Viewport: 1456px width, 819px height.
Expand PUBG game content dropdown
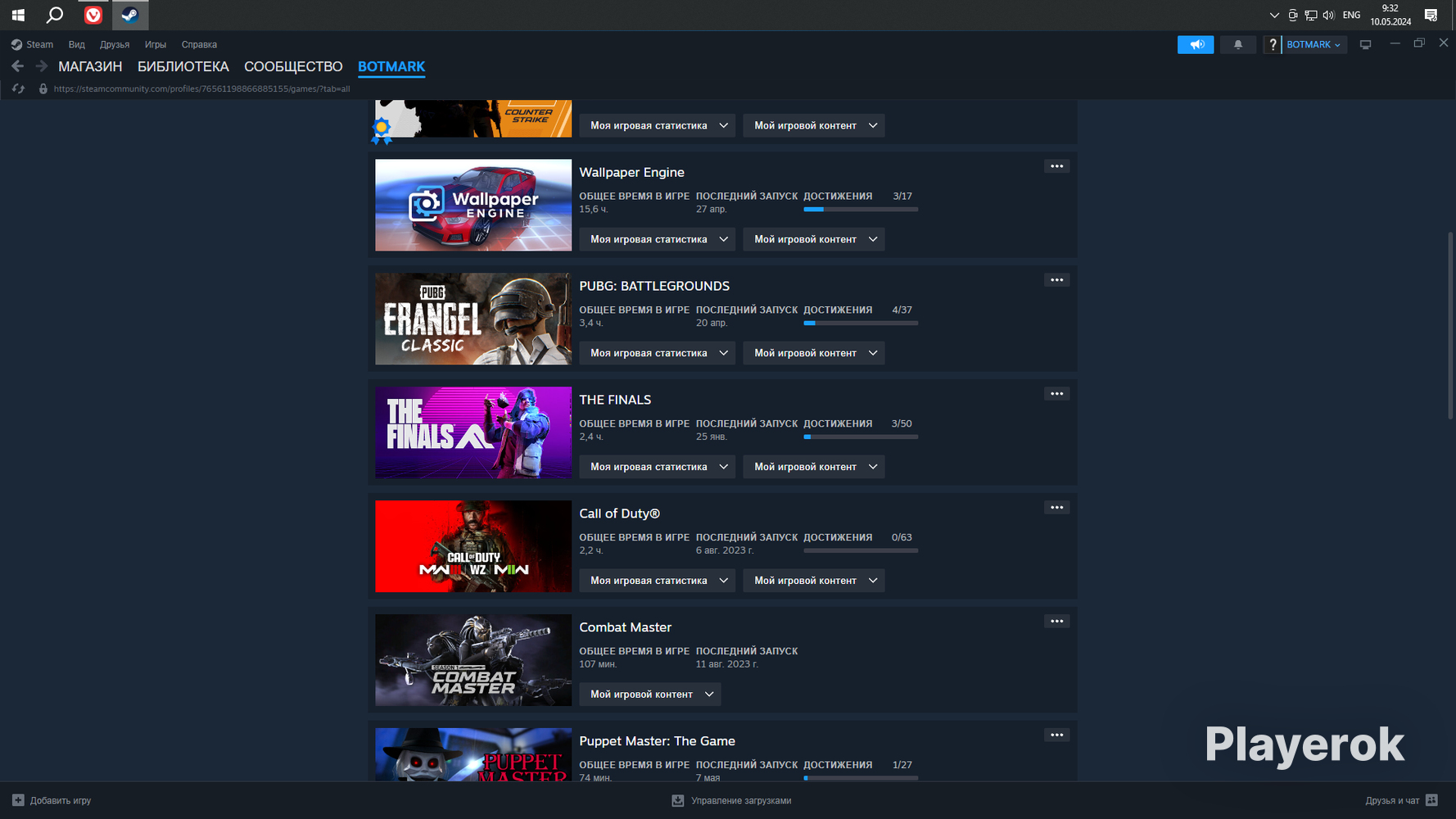814,353
